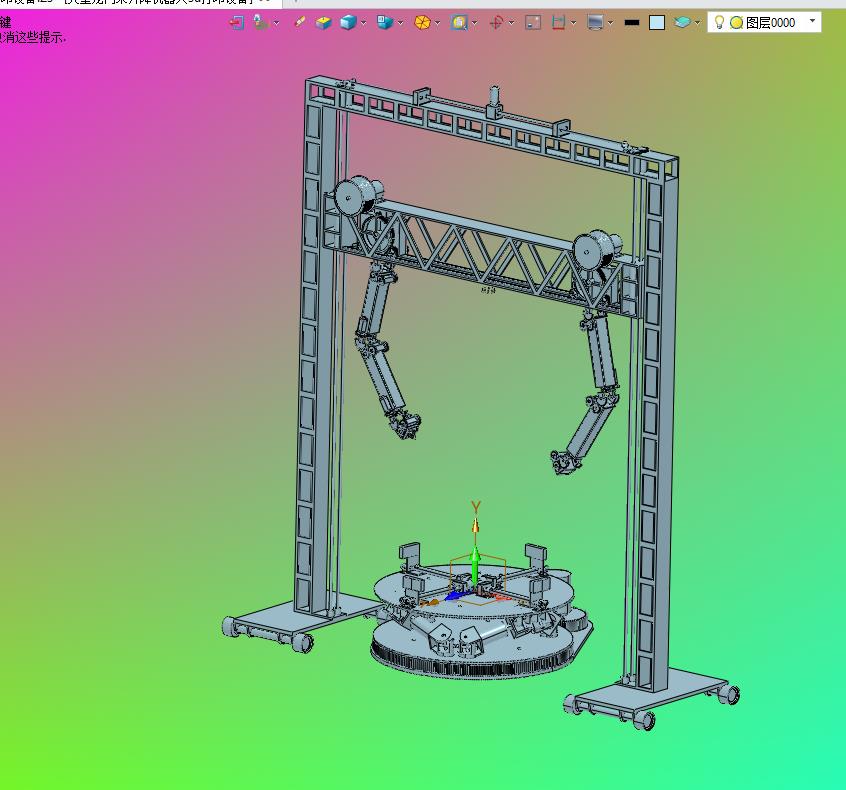Click the black line width button
846x790 pixels.
631,22
